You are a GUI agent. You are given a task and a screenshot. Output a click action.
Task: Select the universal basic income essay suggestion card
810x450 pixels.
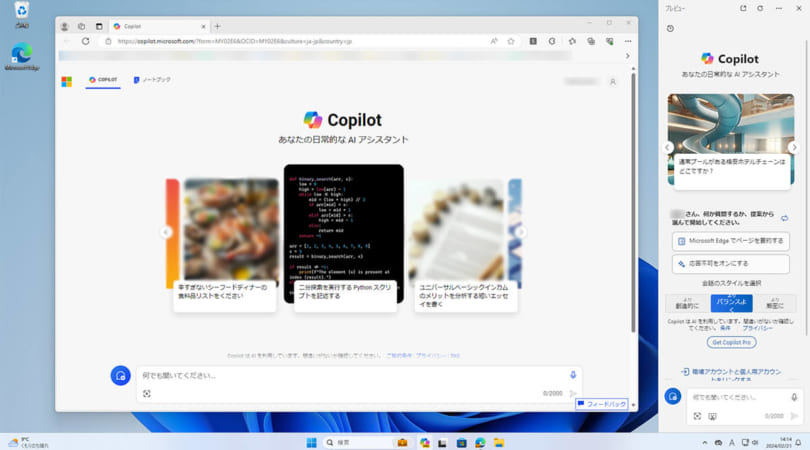pyautogui.click(x=463, y=245)
